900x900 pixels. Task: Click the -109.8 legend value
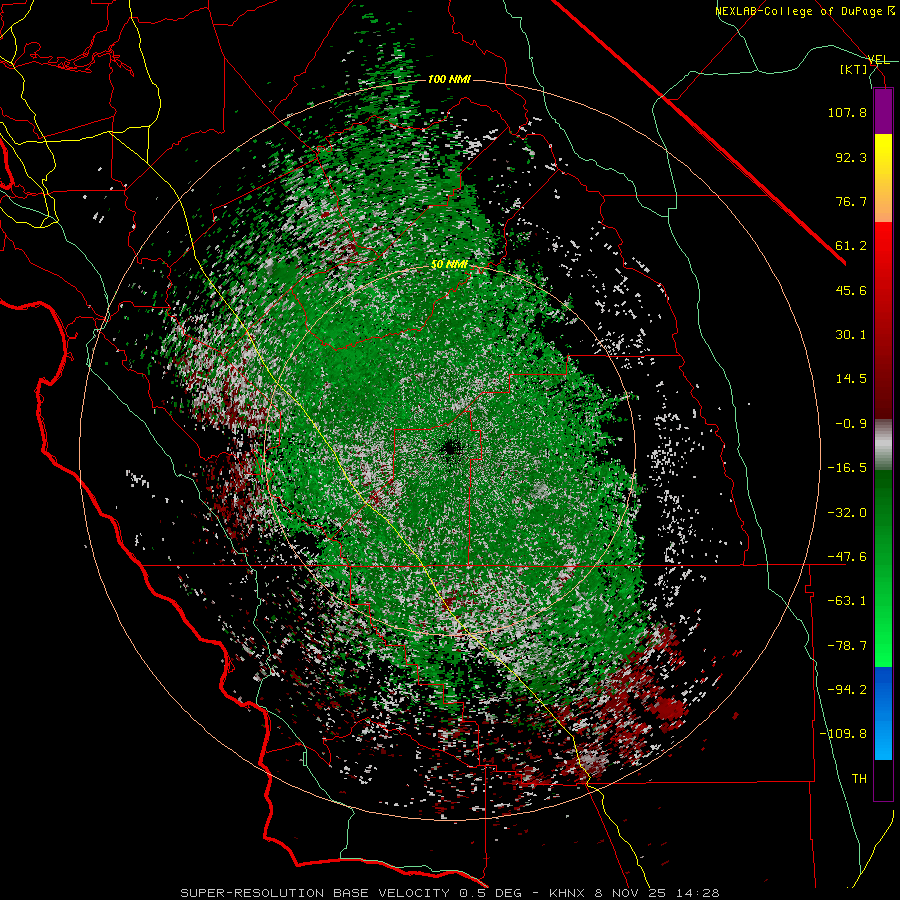(x=843, y=734)
